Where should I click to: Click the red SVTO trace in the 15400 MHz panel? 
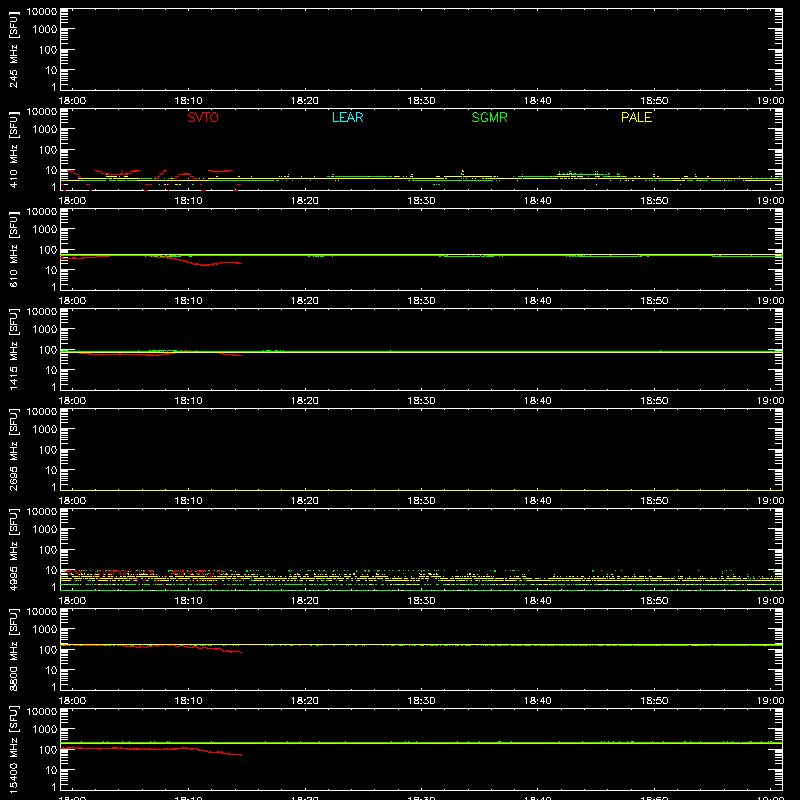click(x=153, y=748)
